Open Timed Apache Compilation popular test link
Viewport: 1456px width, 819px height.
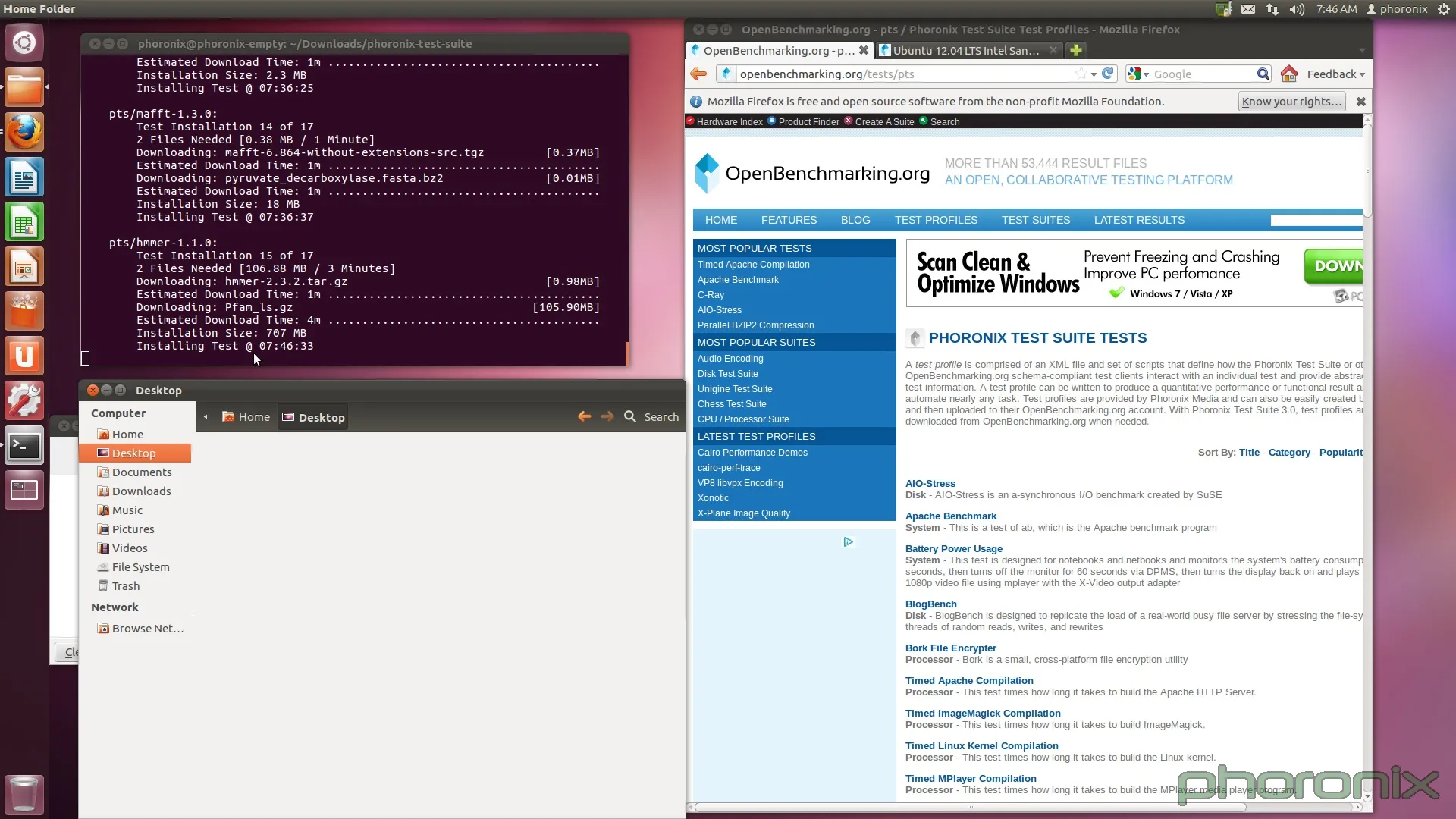[753, 265]
